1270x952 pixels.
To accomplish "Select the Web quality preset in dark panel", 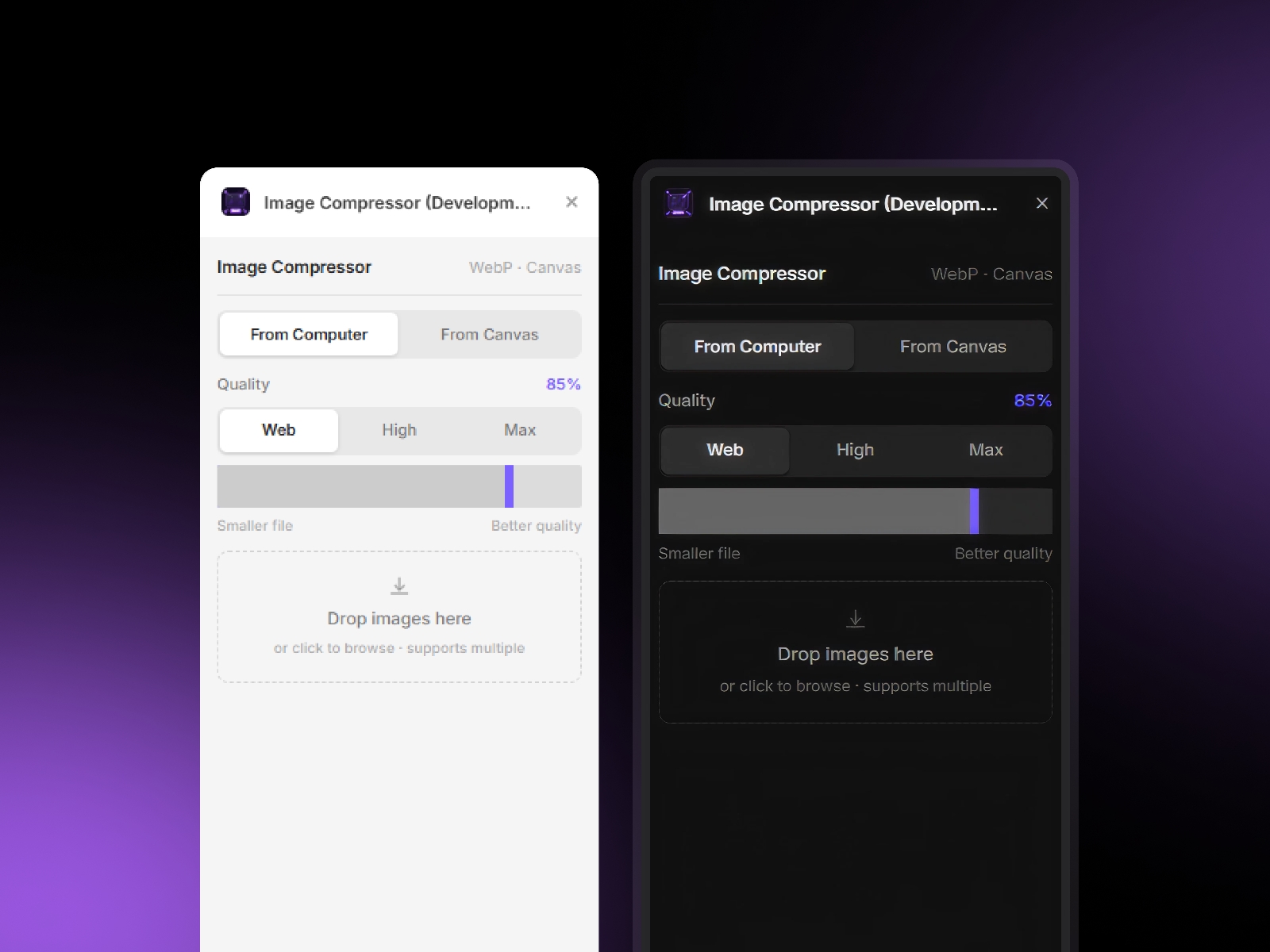I will pos(724,450).
